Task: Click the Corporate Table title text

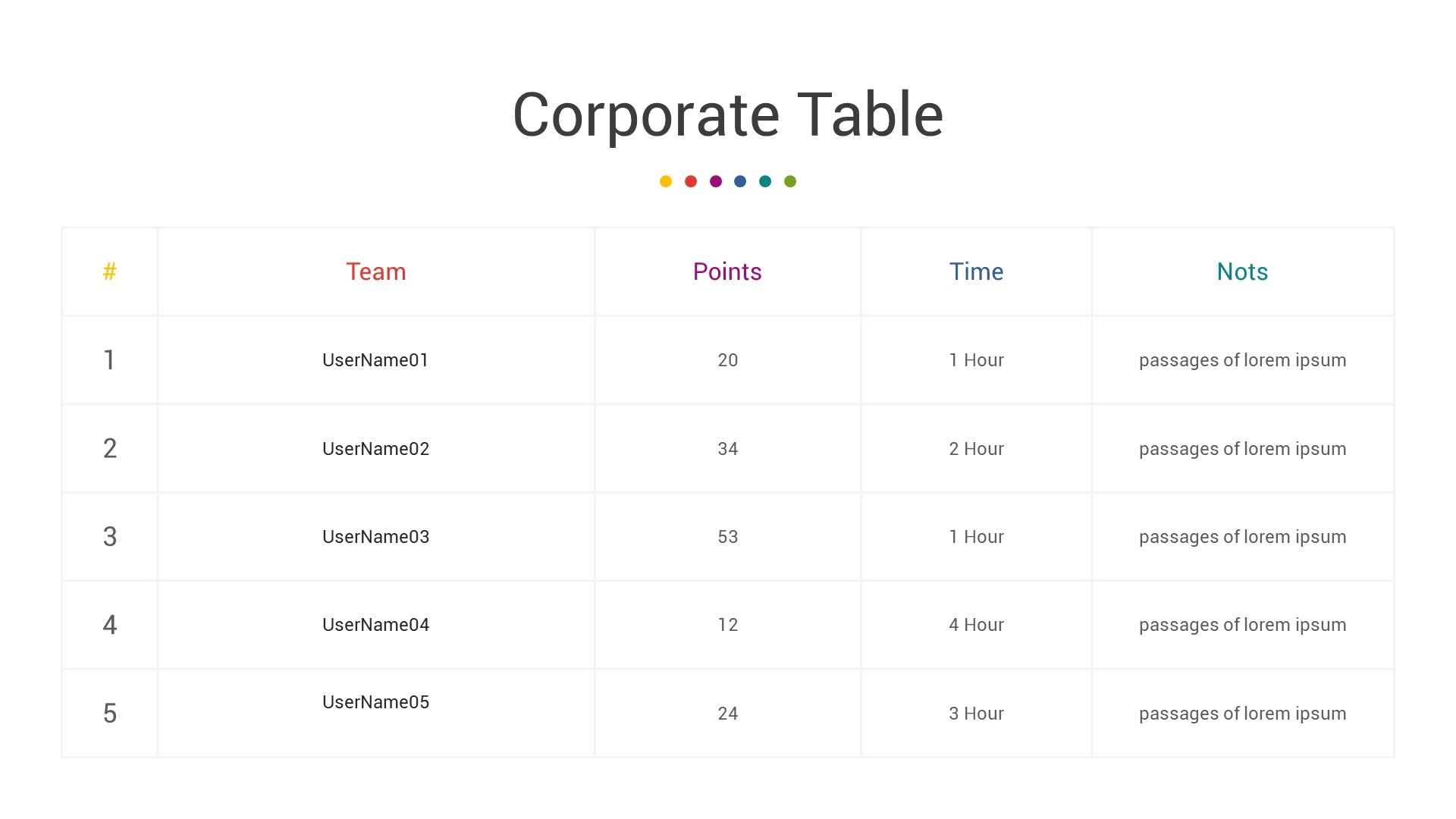Action: (x=728, y=115)
